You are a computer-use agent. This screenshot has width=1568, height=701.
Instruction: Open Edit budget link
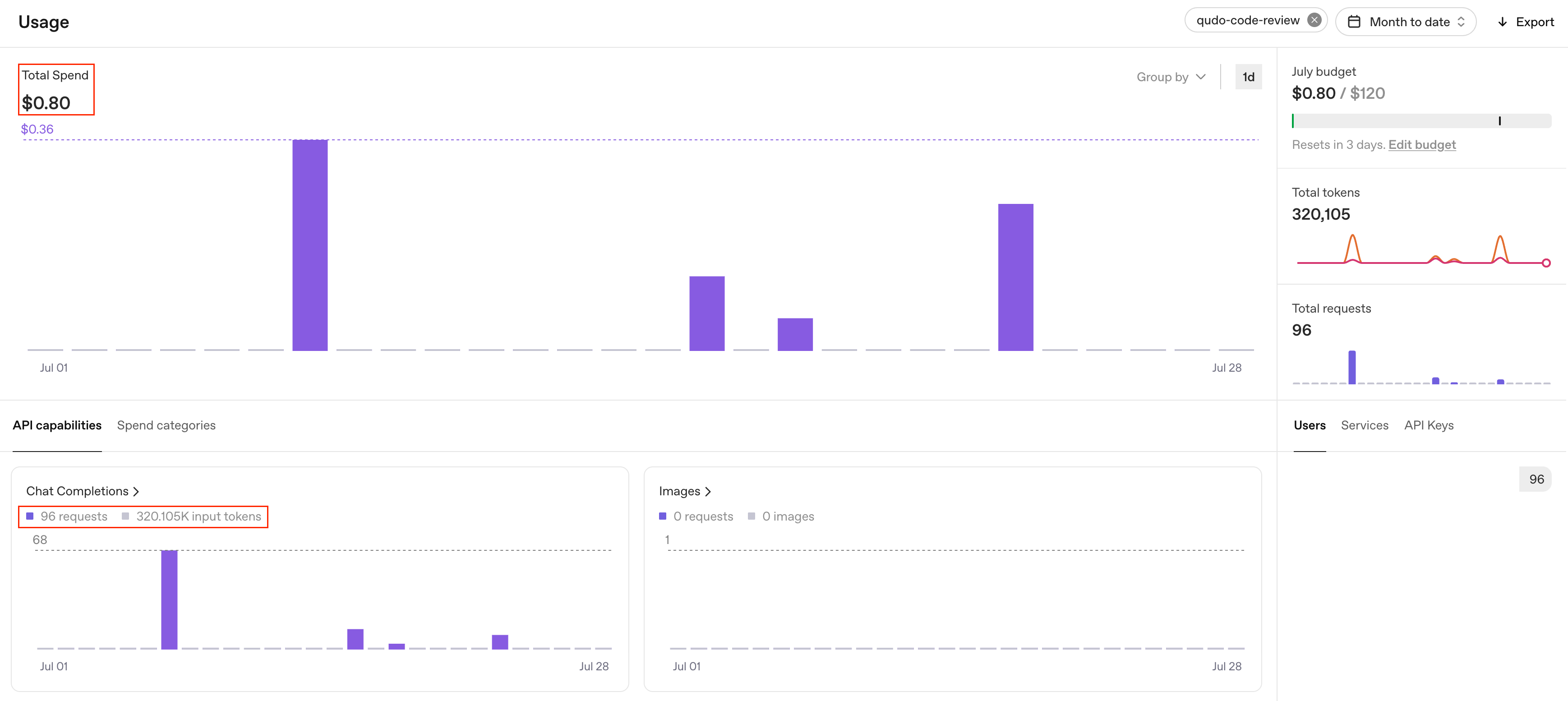(x=1421, y=145)
